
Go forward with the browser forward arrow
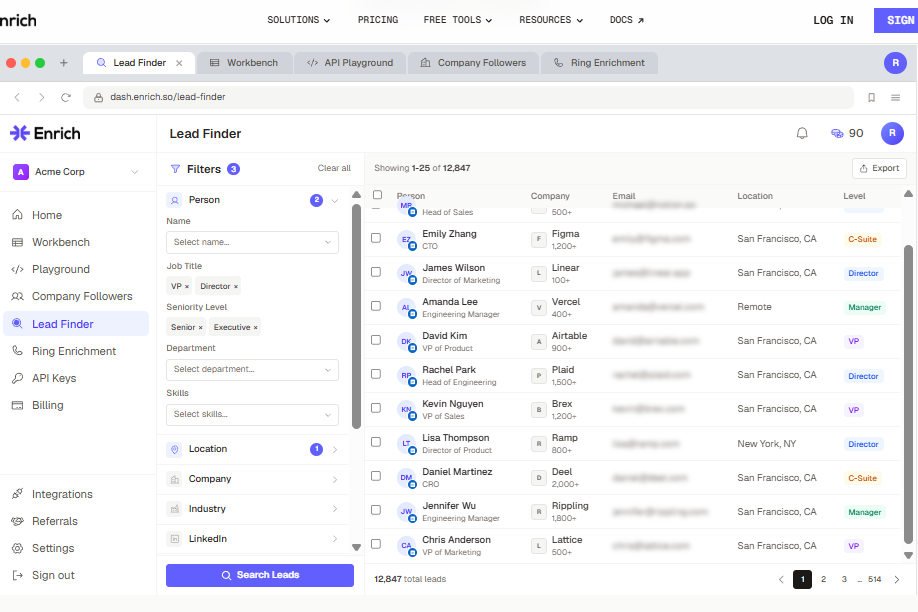42,97
